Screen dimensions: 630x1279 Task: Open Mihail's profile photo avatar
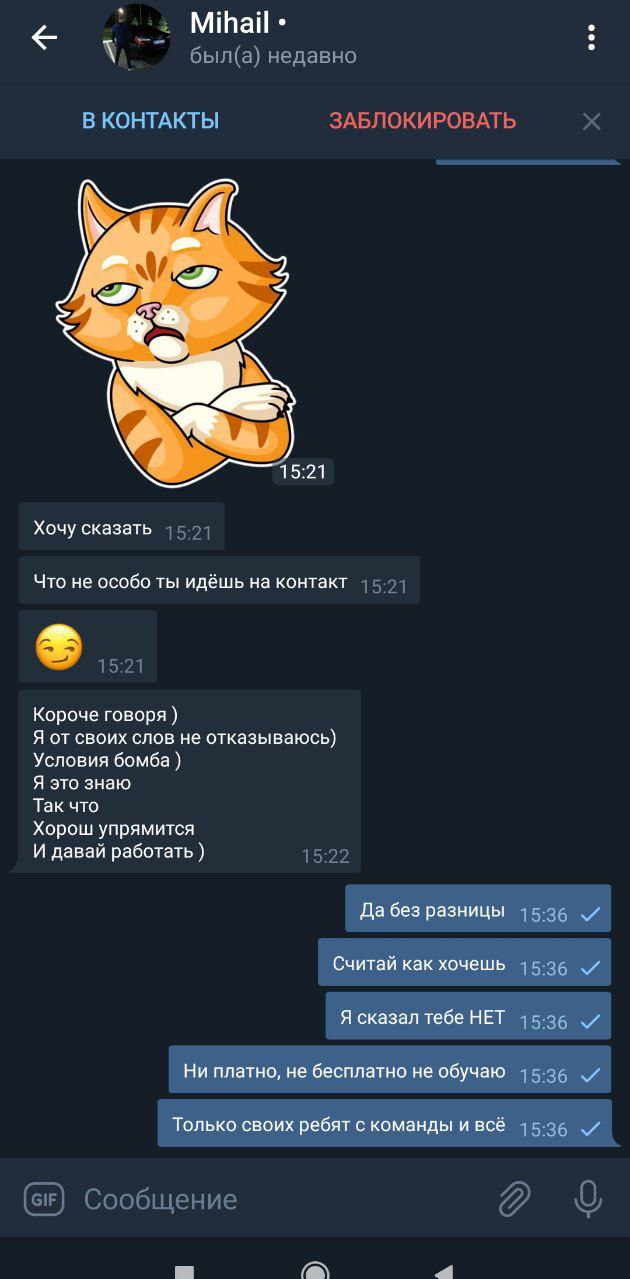(137, 38)
